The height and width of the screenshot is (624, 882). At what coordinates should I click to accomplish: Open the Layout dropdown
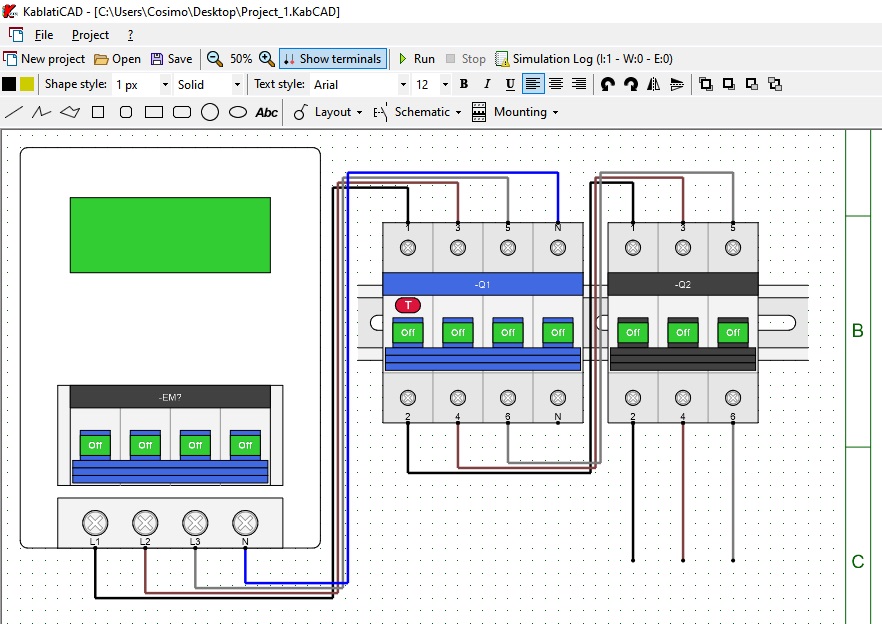pos(328,112)
